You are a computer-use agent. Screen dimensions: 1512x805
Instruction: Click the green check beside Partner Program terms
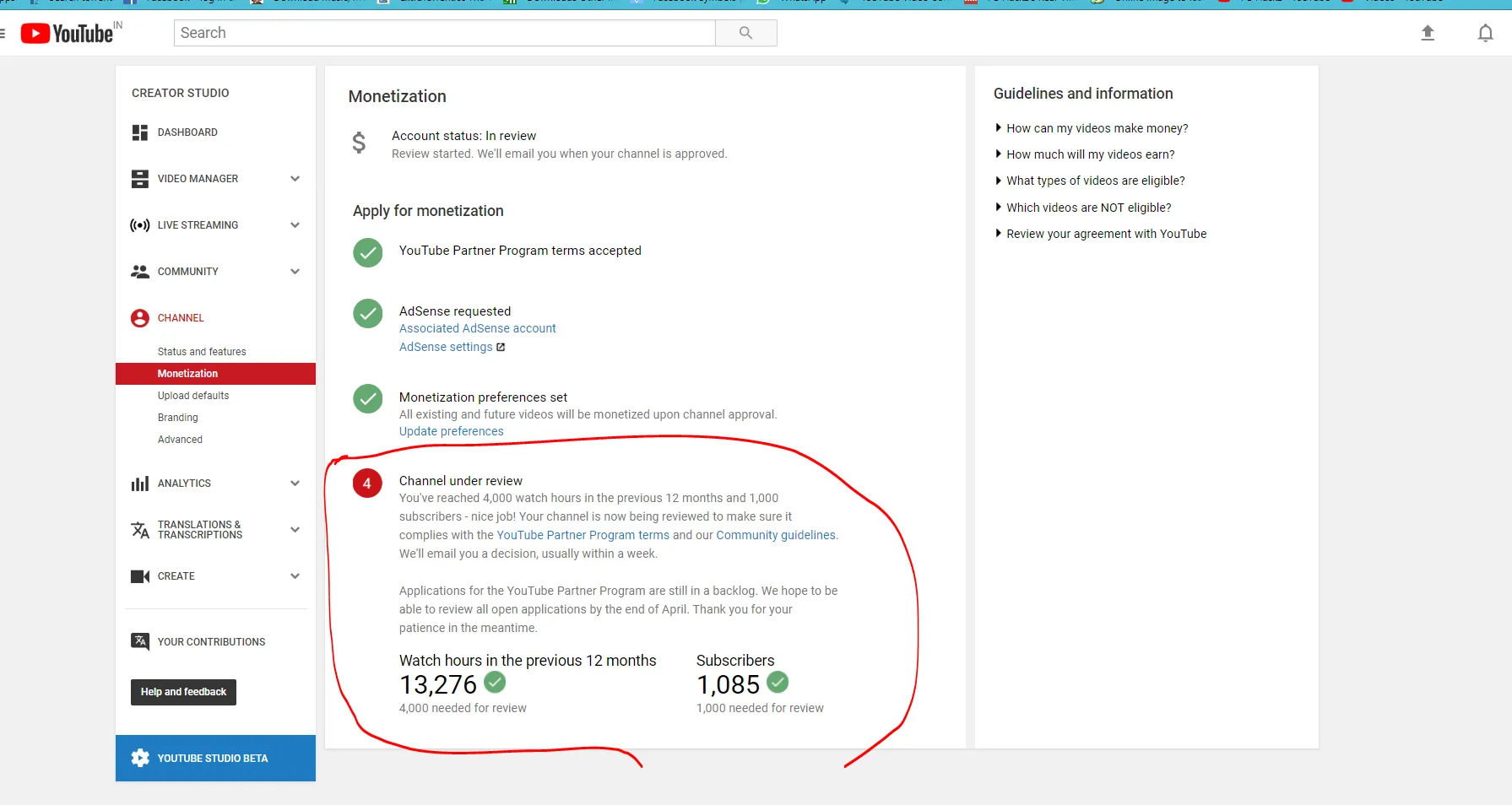pos(367,252)
